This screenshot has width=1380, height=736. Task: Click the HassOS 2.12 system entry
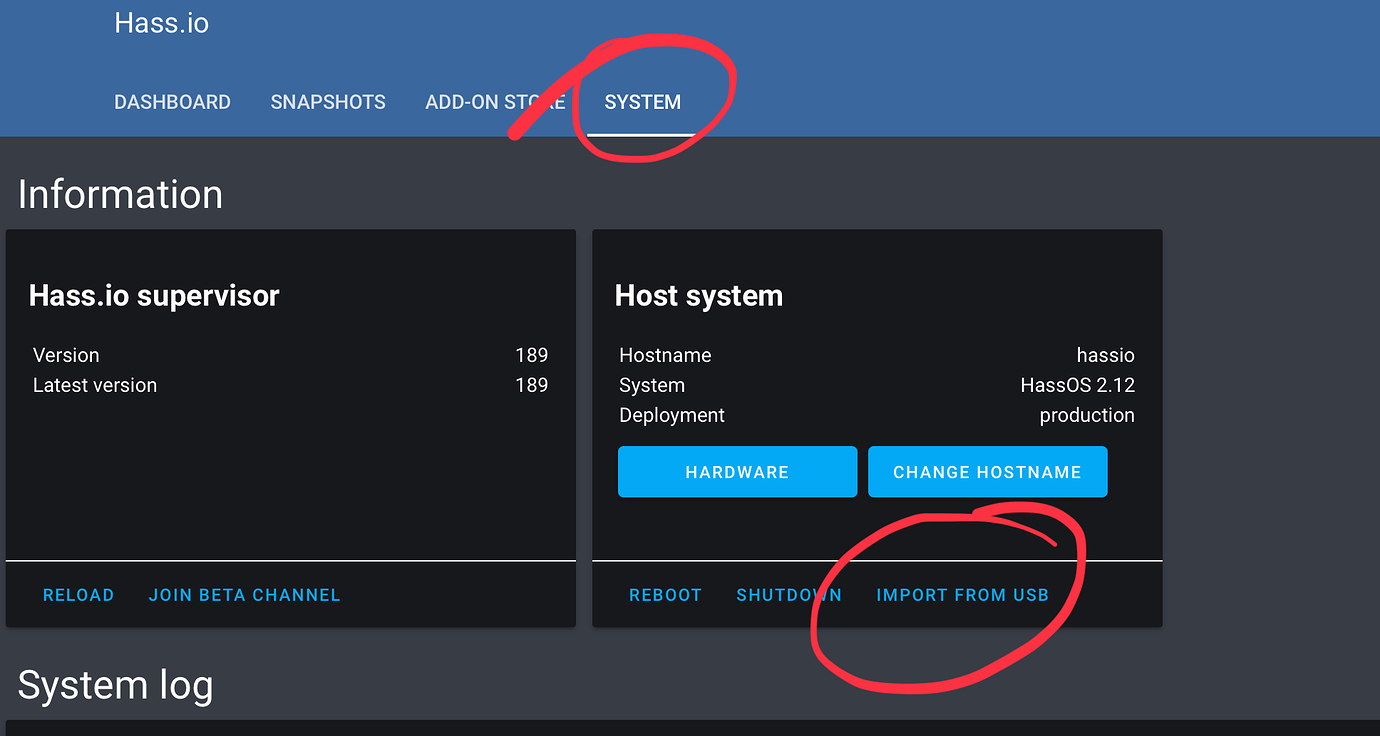click(1077, 385)
